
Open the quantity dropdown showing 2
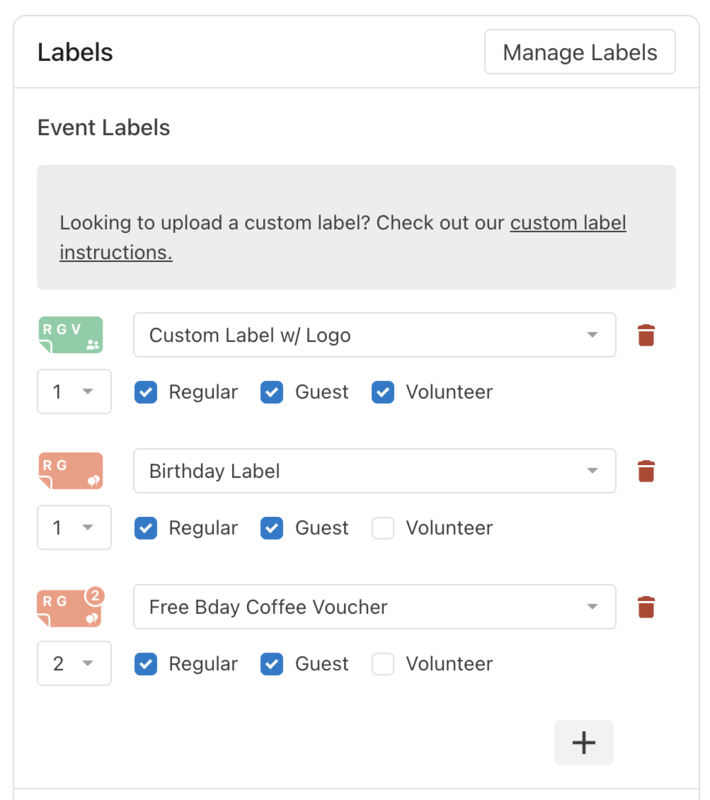pyautogui.click(x=74, y=663)
